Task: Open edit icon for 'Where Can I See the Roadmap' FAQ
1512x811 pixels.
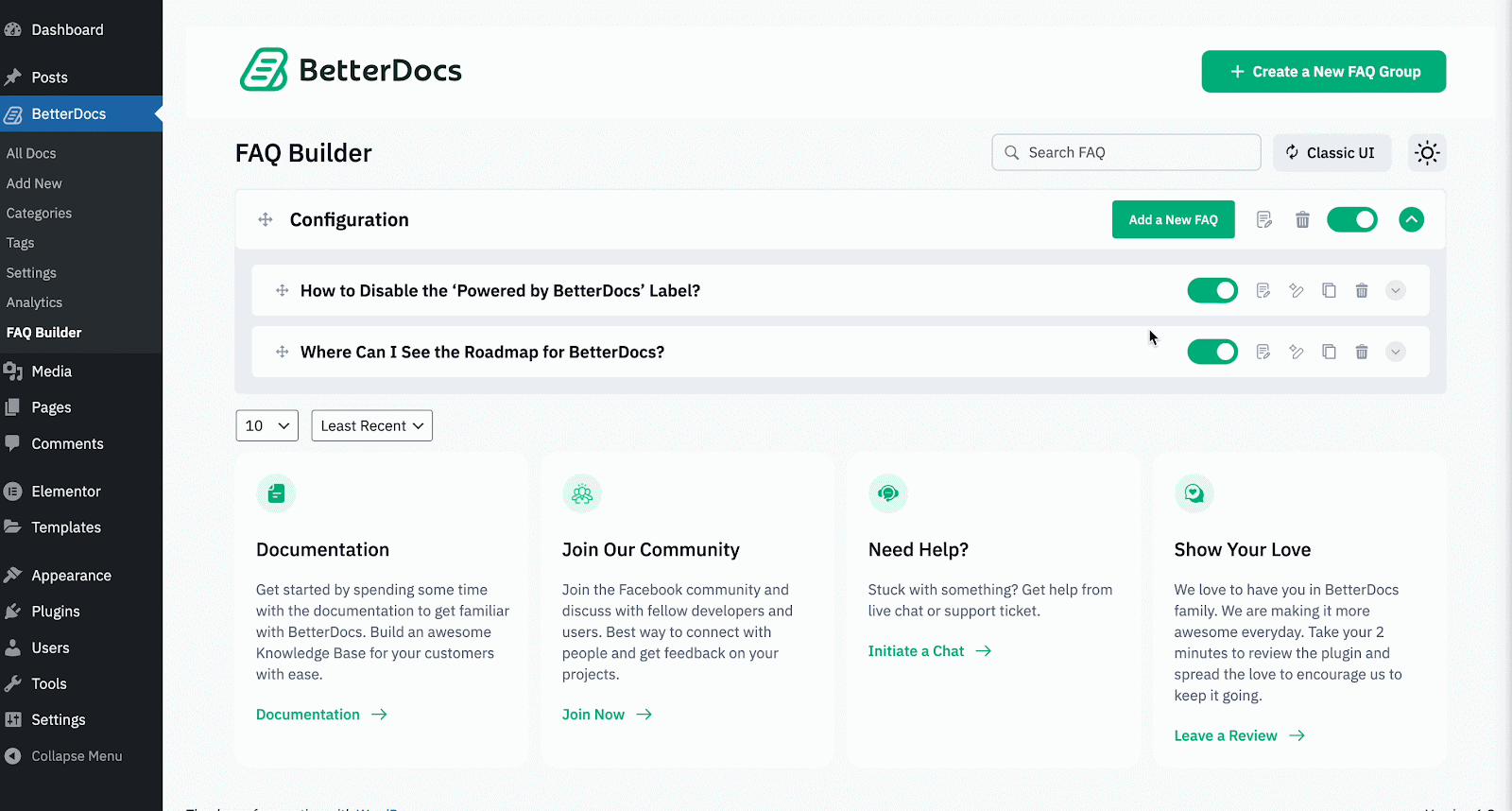Action: coord(1263,352)
